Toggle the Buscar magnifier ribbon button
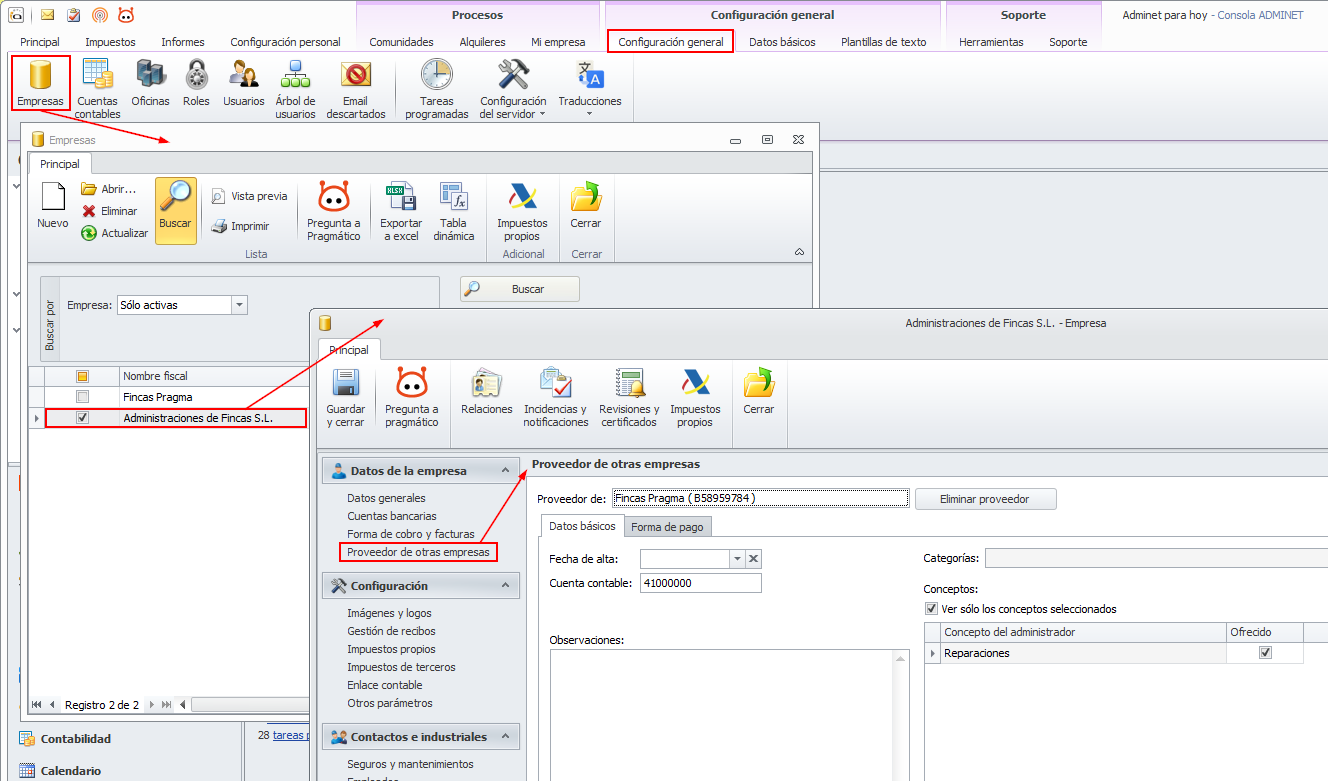The width and height of the screenshot is (1328, 781). [x=175, y=210]
